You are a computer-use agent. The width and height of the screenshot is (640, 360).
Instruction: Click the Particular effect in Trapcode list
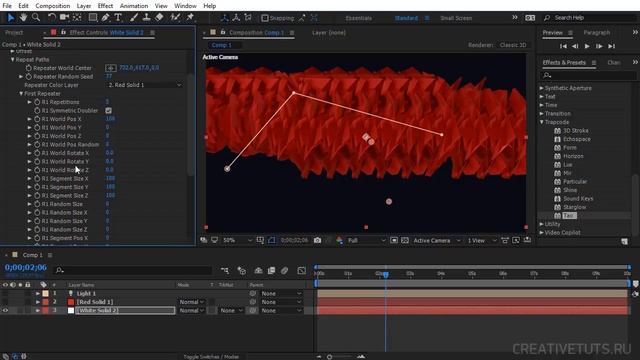click(575, 182)
